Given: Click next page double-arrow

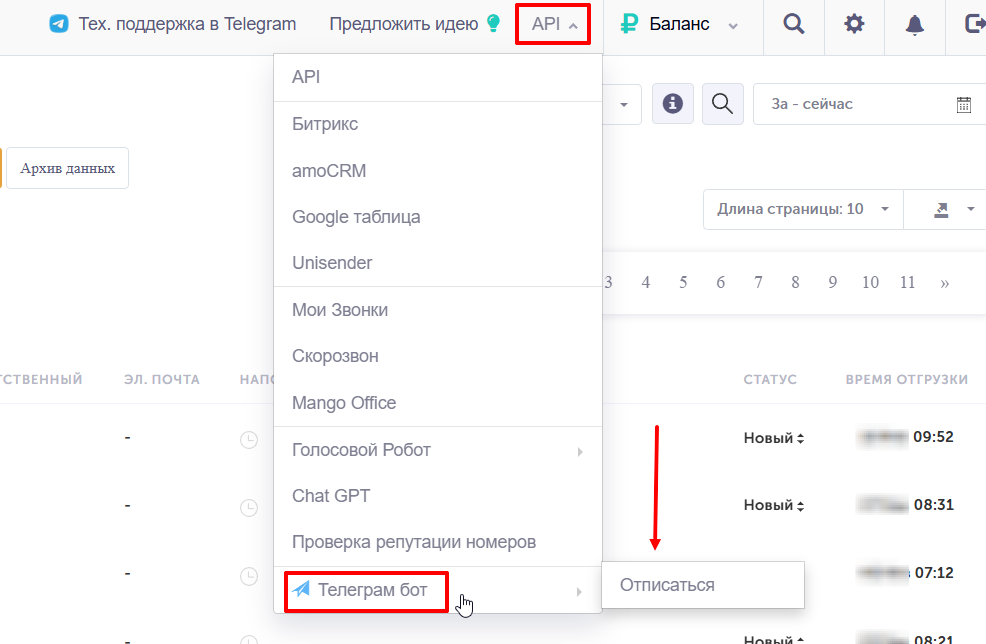Looking at the screenshot, I should (944, 284).
